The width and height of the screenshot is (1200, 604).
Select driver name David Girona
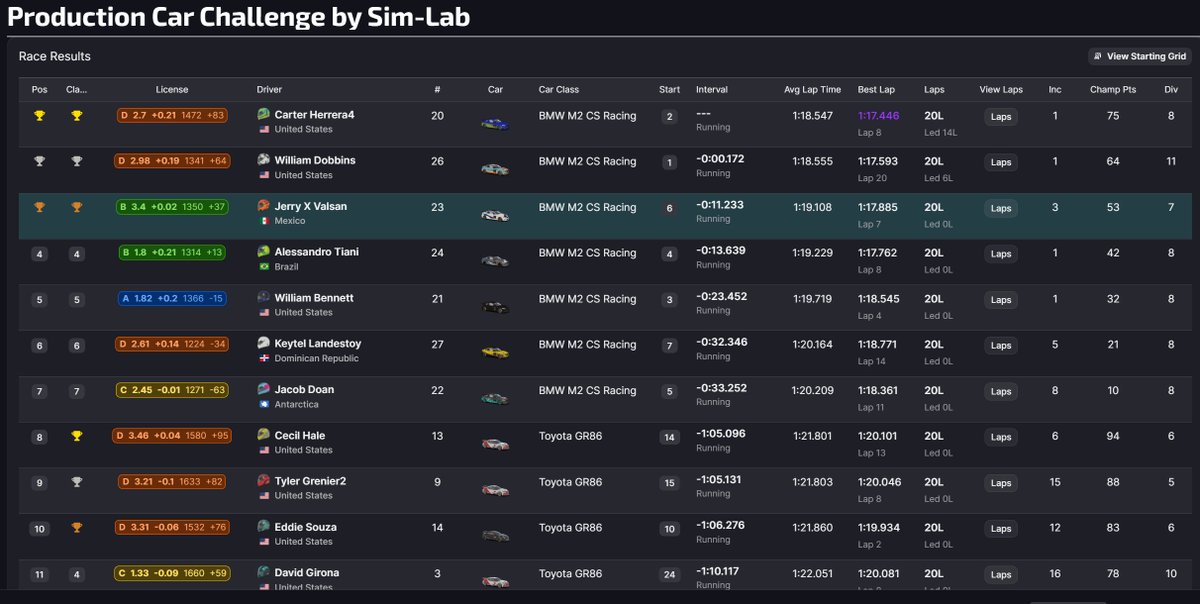(307, 573)
